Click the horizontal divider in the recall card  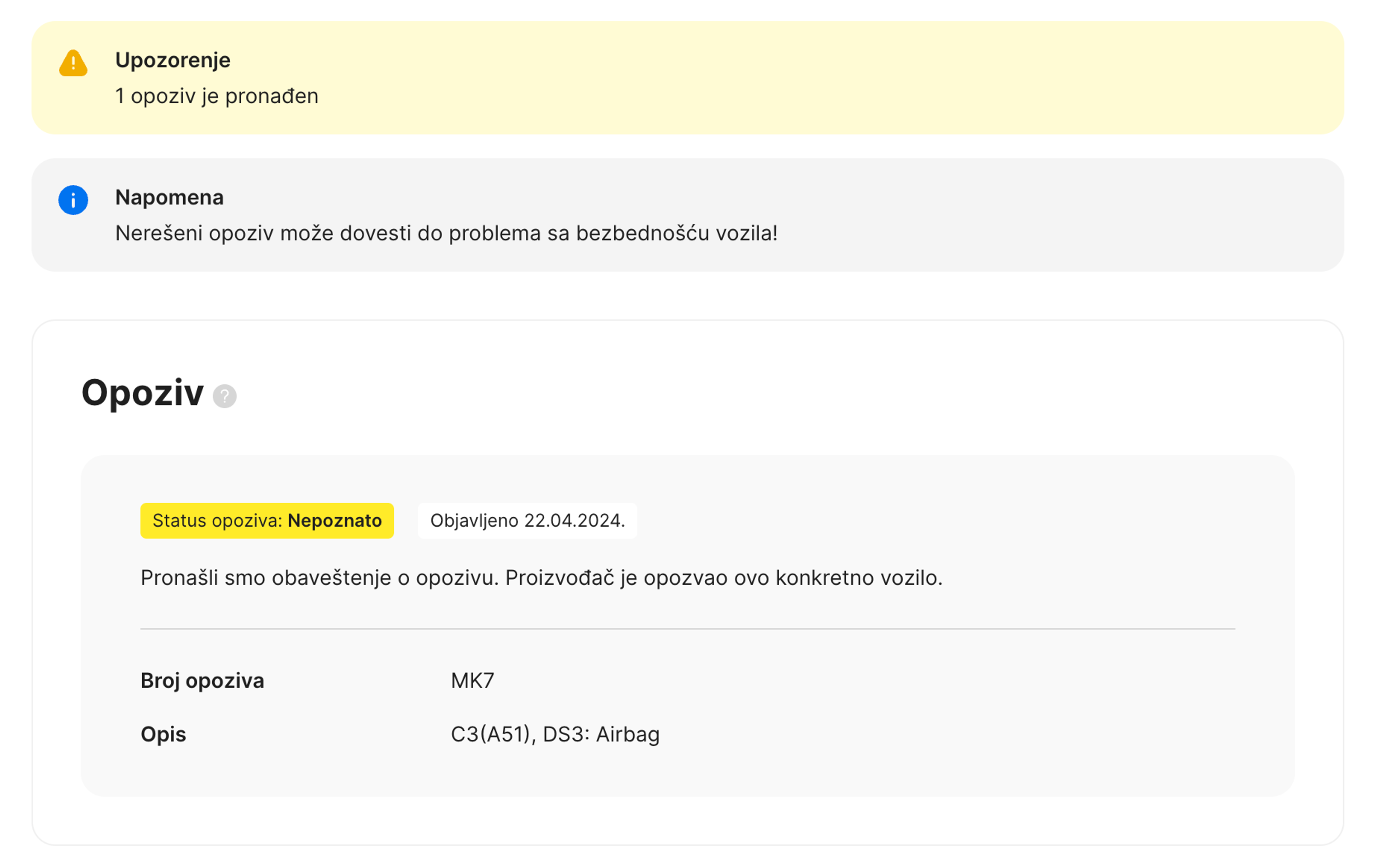tap(687, 629)
